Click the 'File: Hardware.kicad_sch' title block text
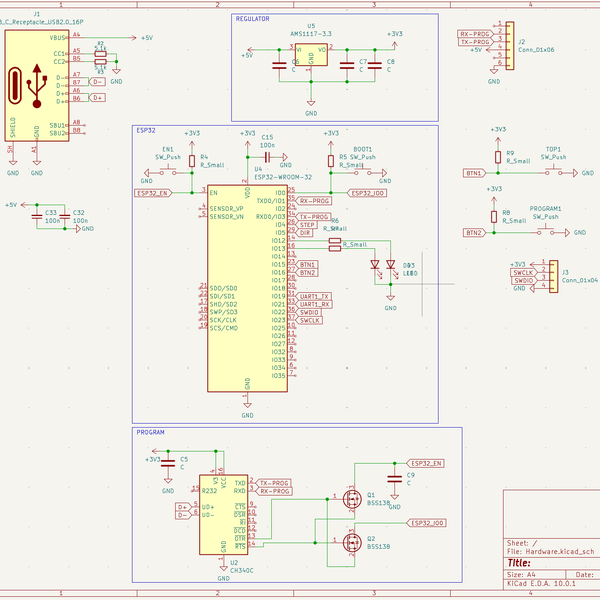Viewport: 600px width, 600px height. [x=551, y=551]
